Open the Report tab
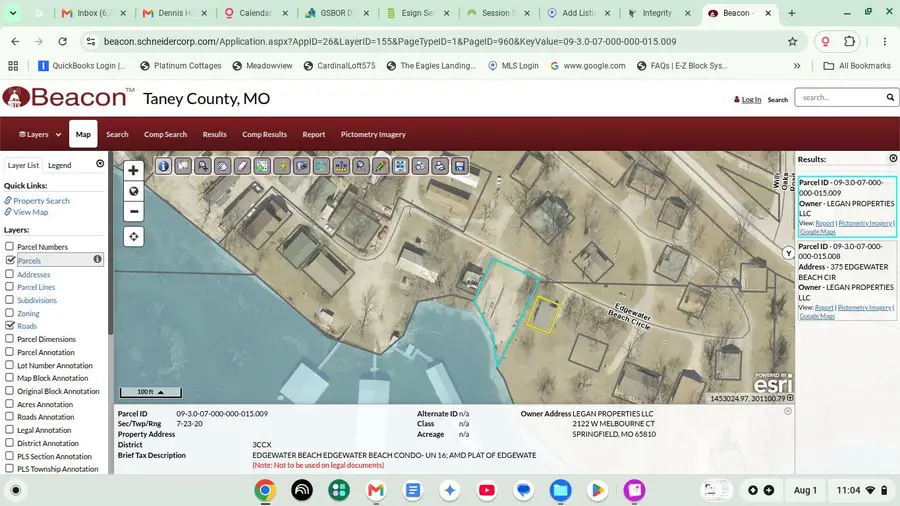900x506 pixels. click(x=313, y=134)
